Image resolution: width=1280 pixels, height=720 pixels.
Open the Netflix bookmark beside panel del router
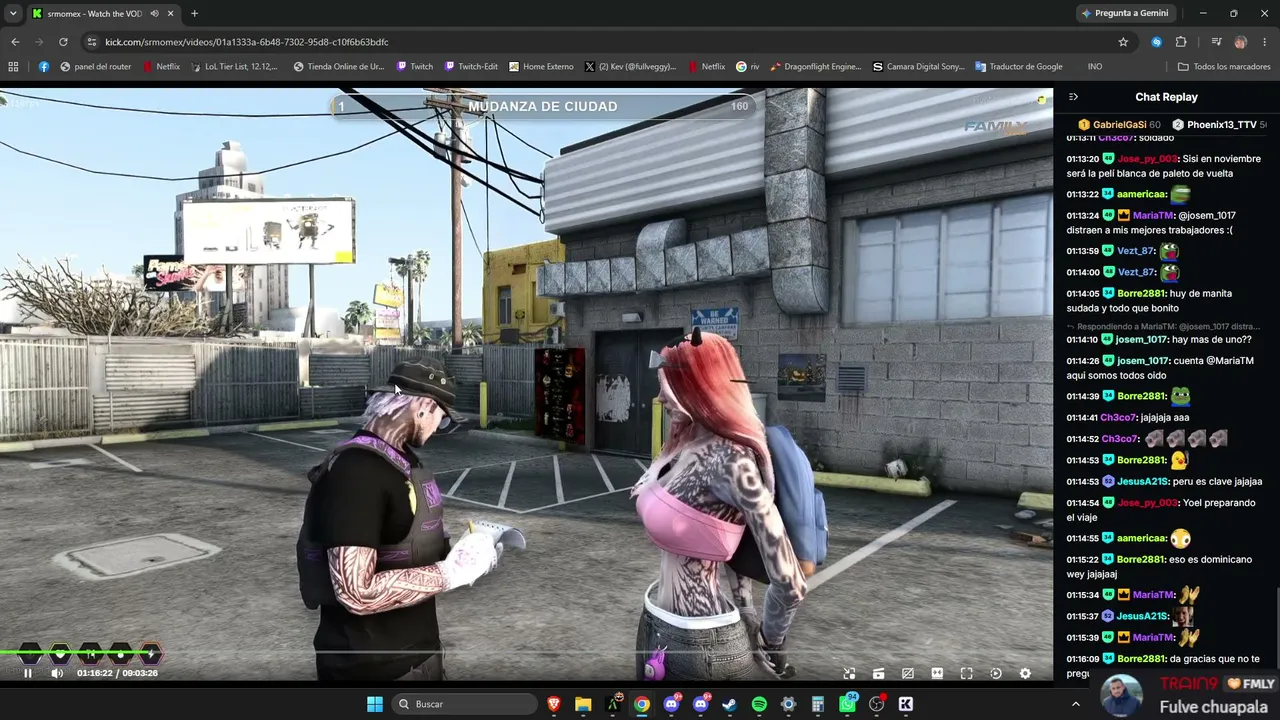[161, 67]
